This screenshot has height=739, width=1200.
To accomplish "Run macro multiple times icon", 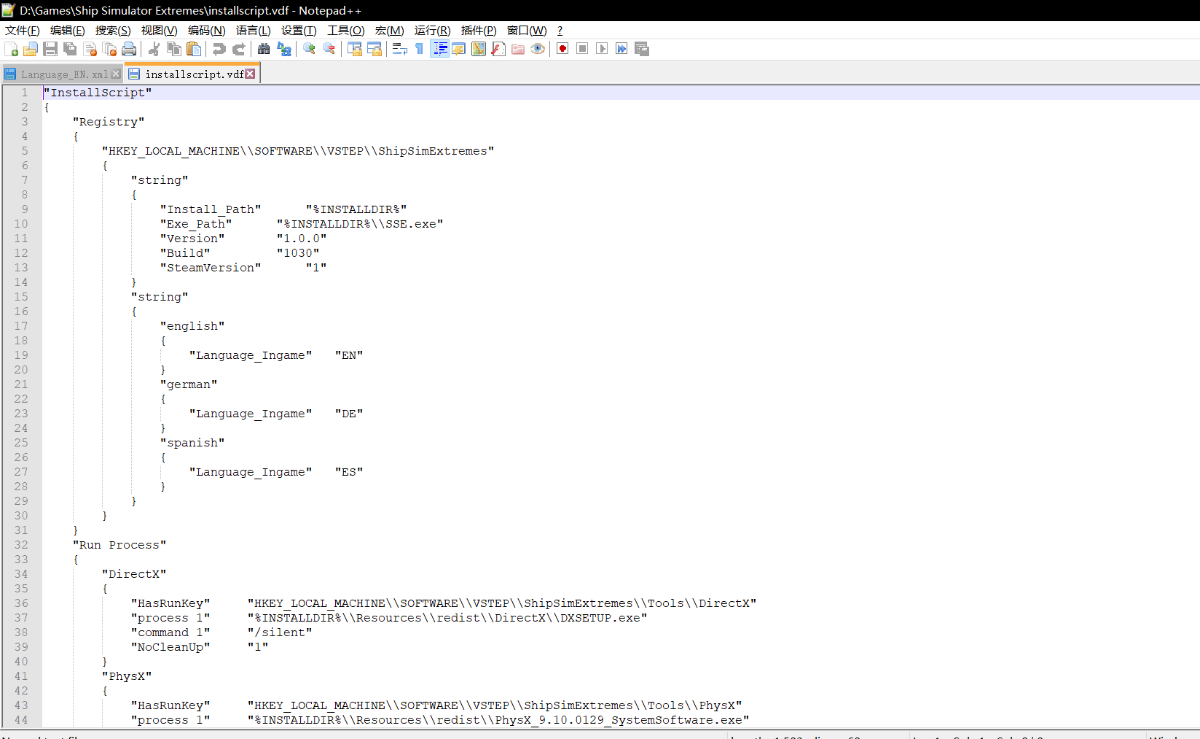I will tap(621, 48).
